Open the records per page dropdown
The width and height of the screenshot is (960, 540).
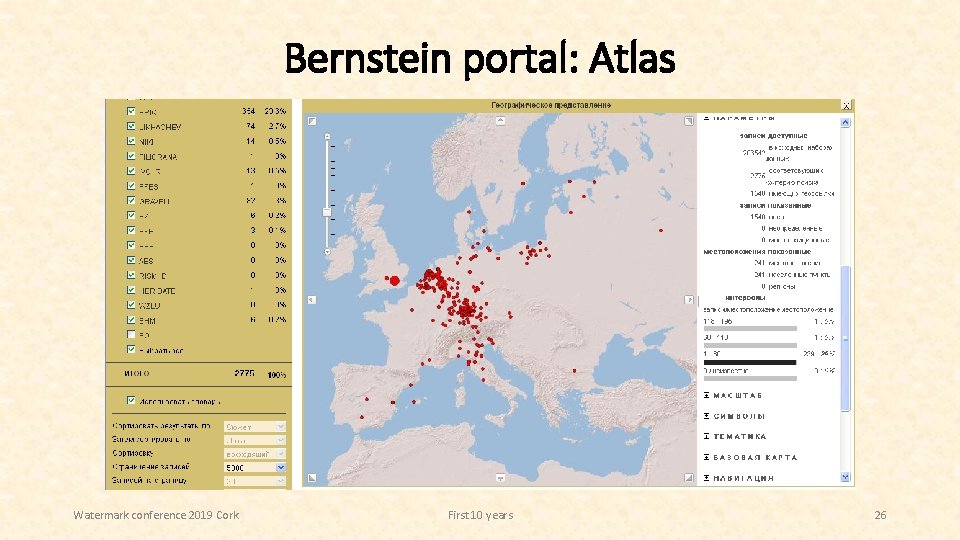pyautogui.click(x=255, y=481)
